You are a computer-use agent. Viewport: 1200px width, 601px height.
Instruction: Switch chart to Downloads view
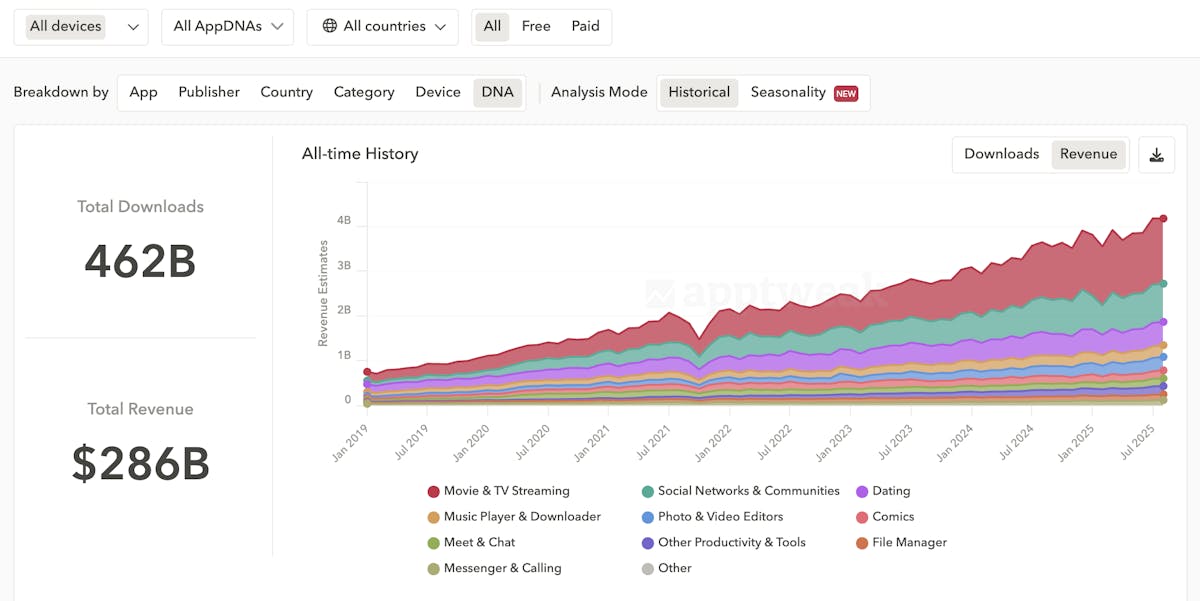pyautogui.click(x=1001, y=154)
